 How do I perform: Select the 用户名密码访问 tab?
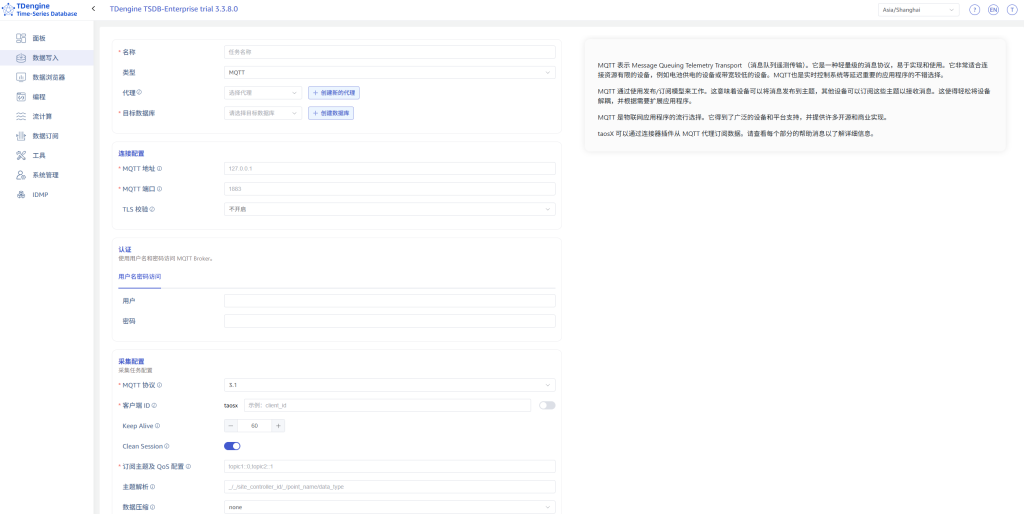140,277
